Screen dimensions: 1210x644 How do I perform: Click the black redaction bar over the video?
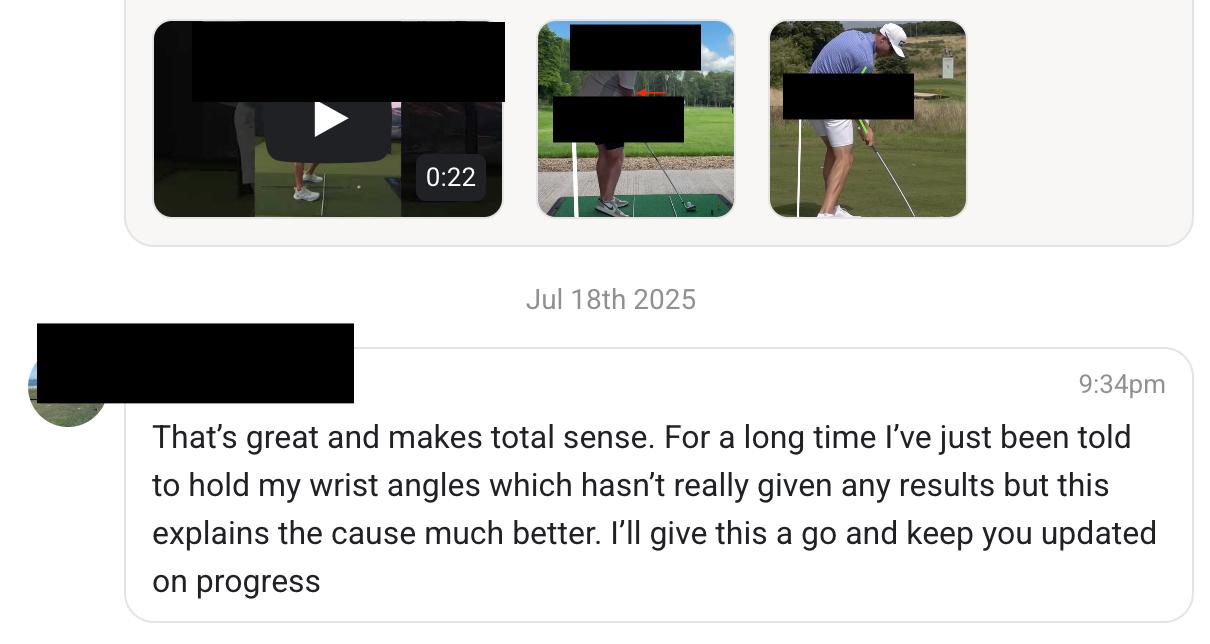348,62
